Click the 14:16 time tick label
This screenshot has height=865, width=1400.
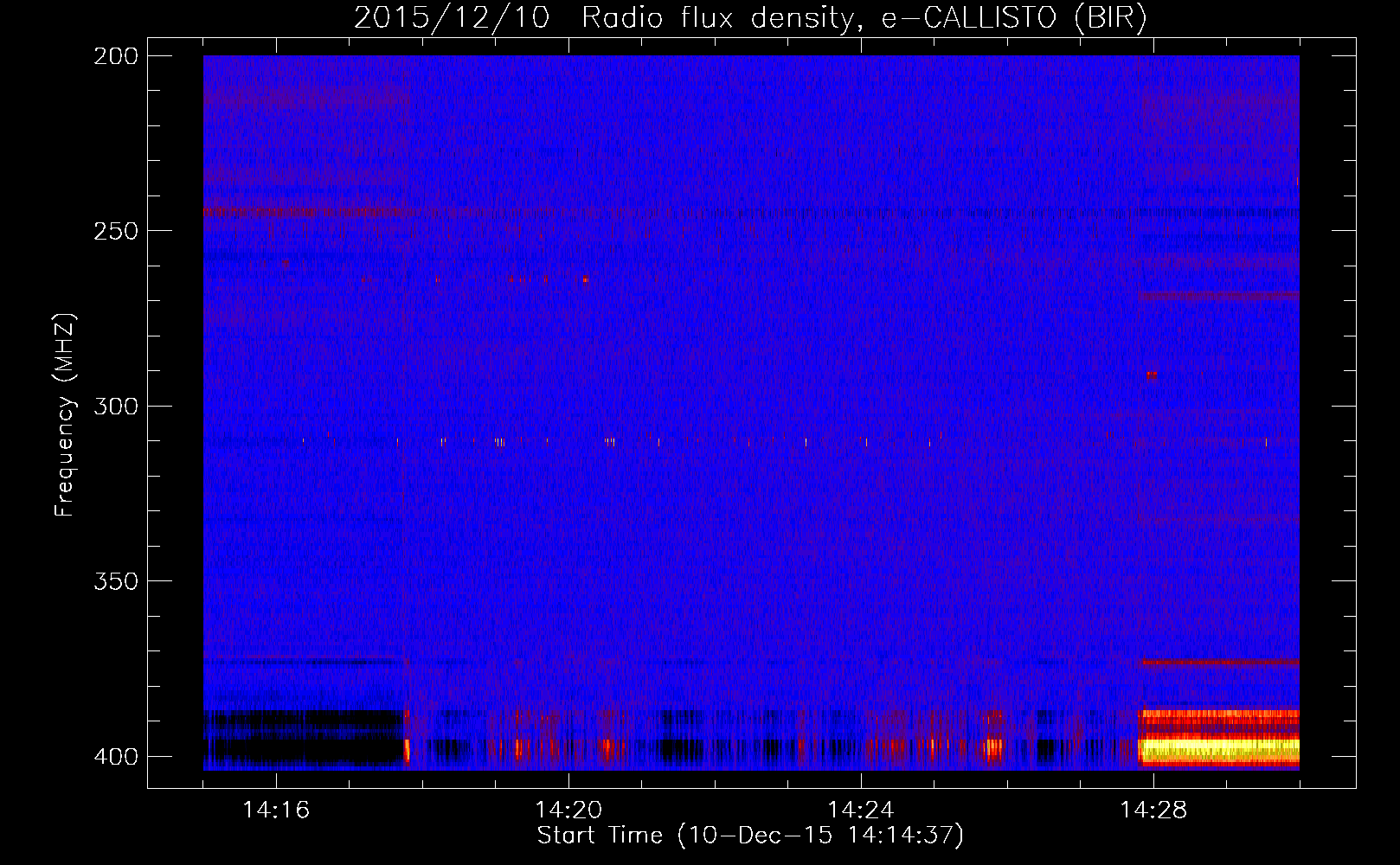pyautogui.click(x=276, y=810)
